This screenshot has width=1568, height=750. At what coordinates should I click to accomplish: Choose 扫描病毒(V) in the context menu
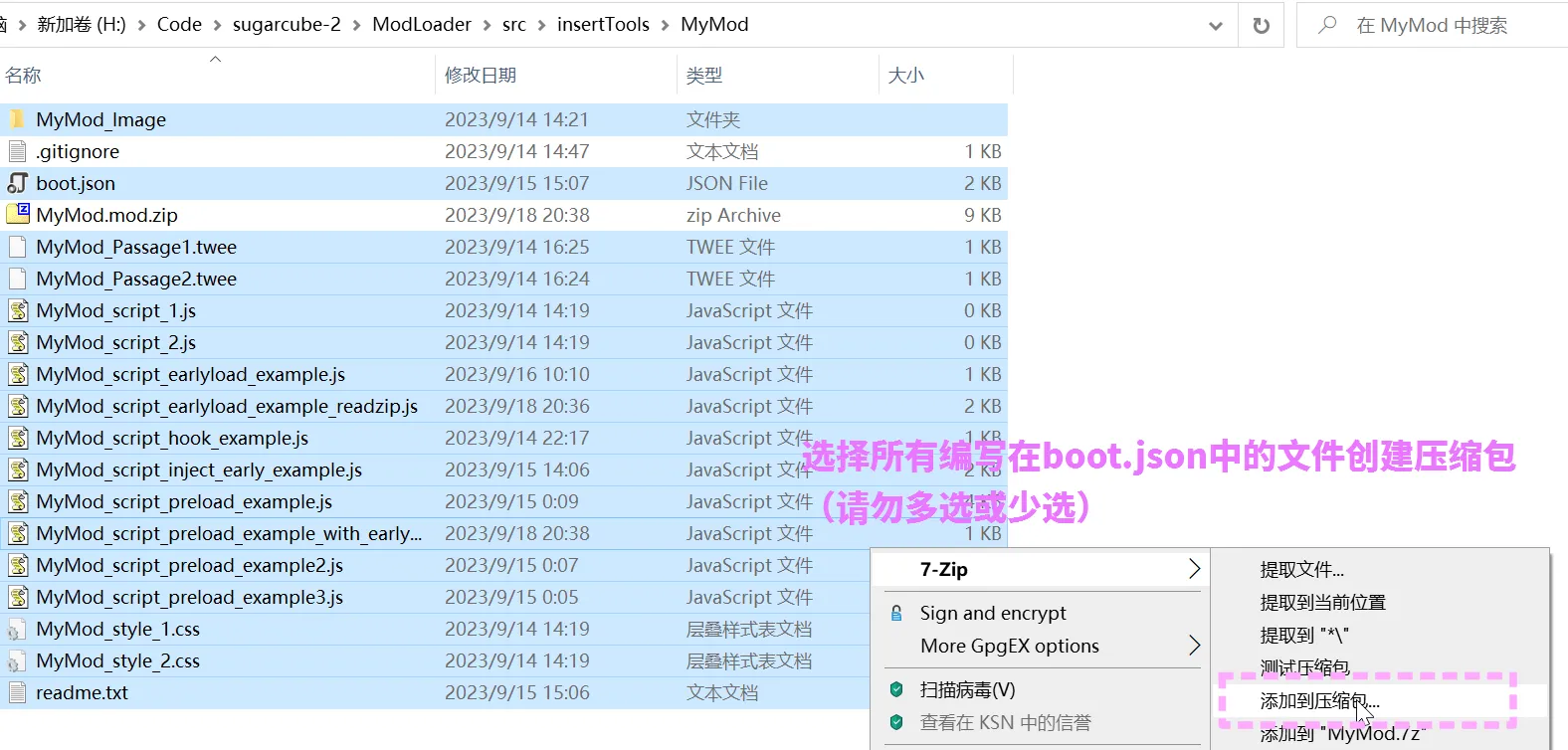click(x=967, y=689)
